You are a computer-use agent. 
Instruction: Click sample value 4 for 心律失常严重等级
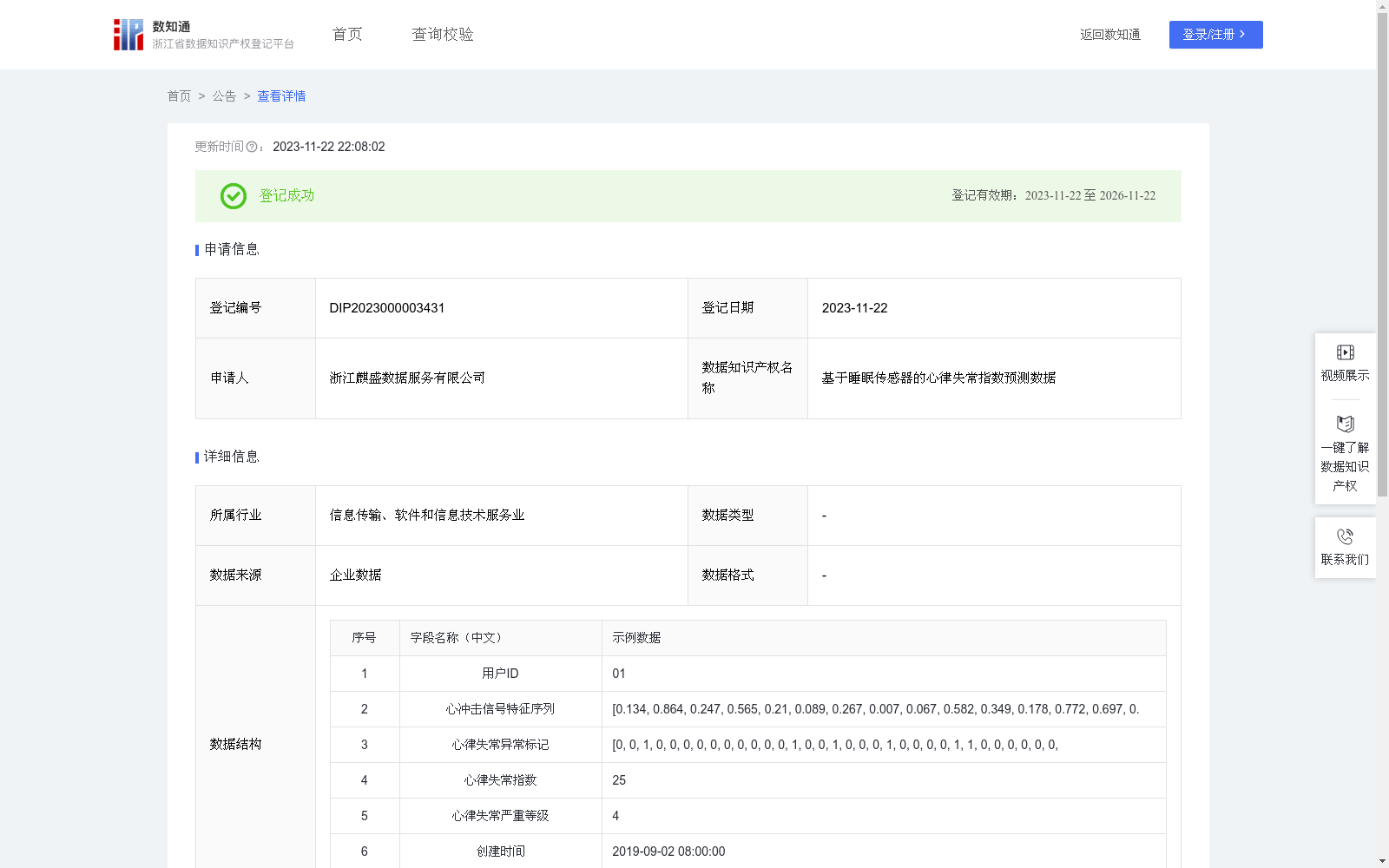pos(616,816)
